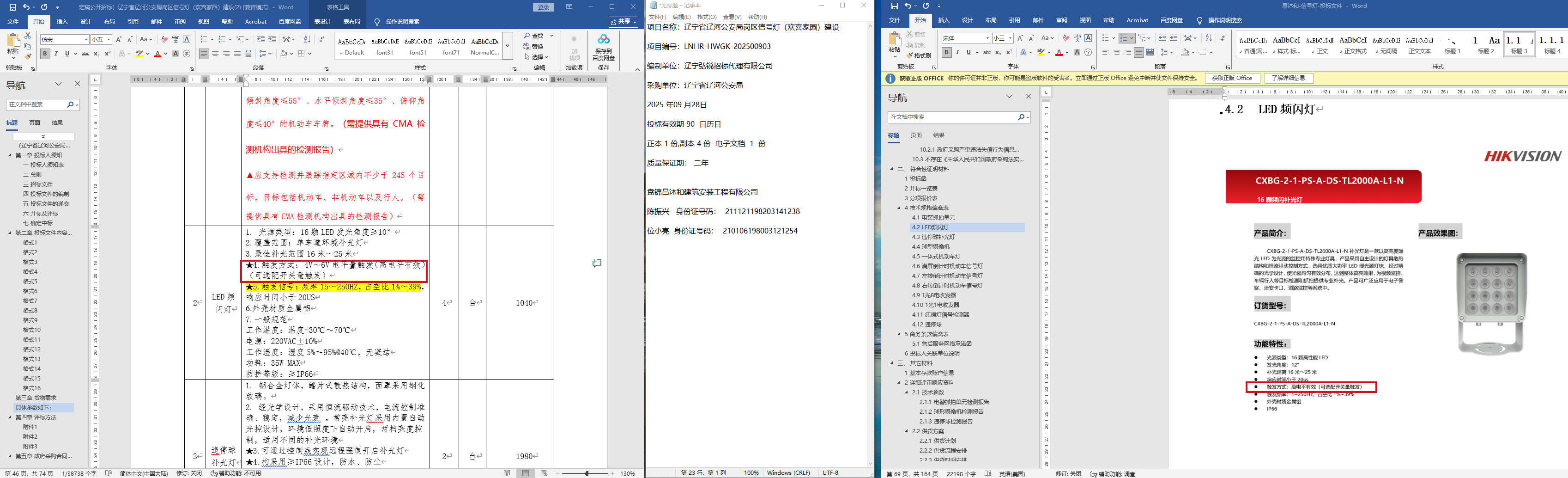This screenshot has width=1568, height=478.
Task: Click the Read Mode icon in the left Word status bar
Action: (507, 473)
